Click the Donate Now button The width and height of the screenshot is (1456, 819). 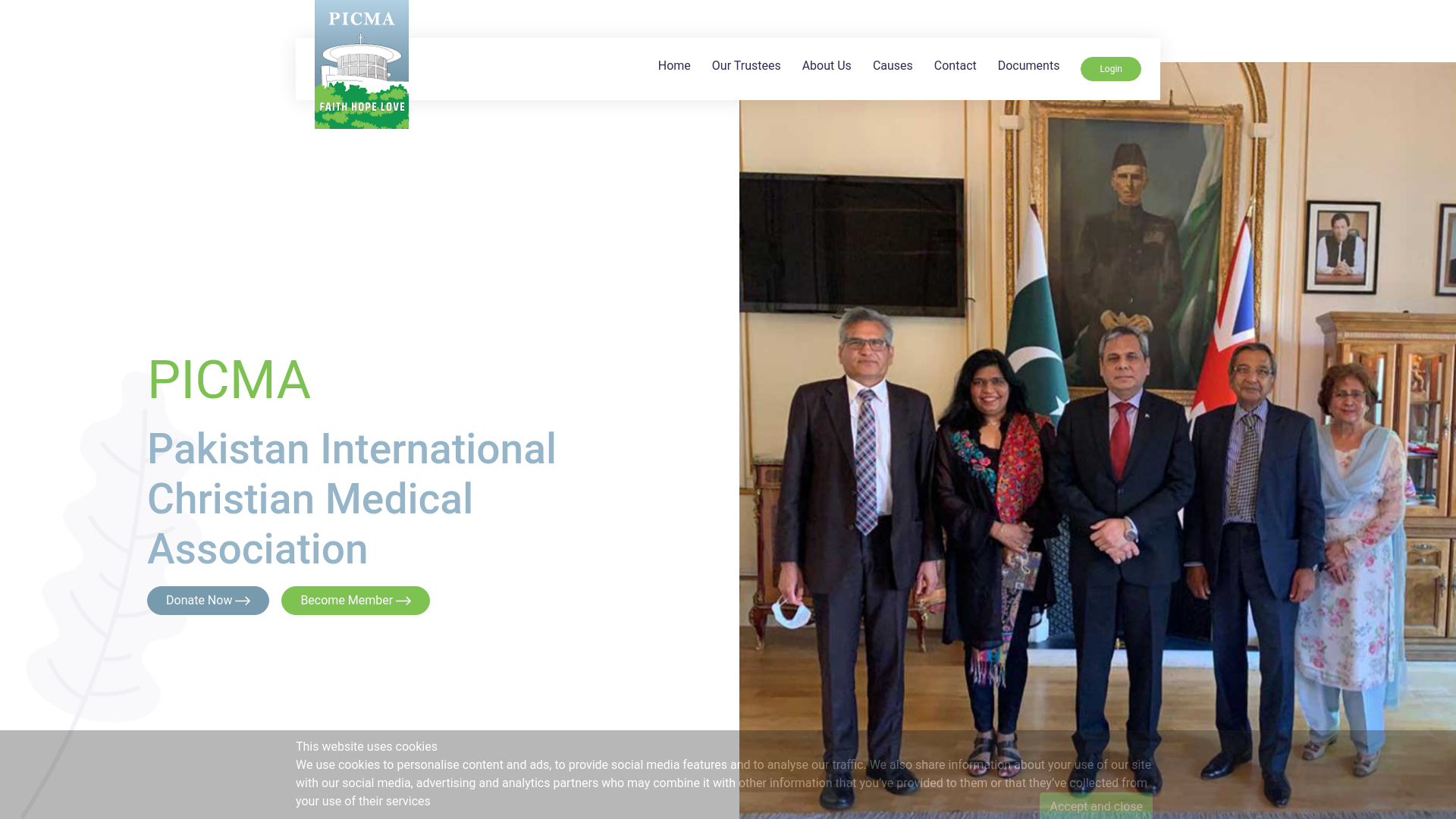pos(208,601)
